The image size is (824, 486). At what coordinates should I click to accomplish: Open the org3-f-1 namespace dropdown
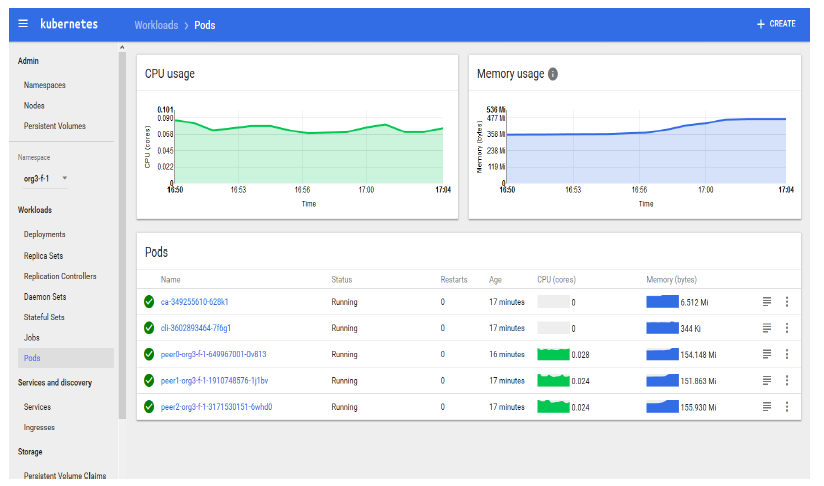click(45, 179)
